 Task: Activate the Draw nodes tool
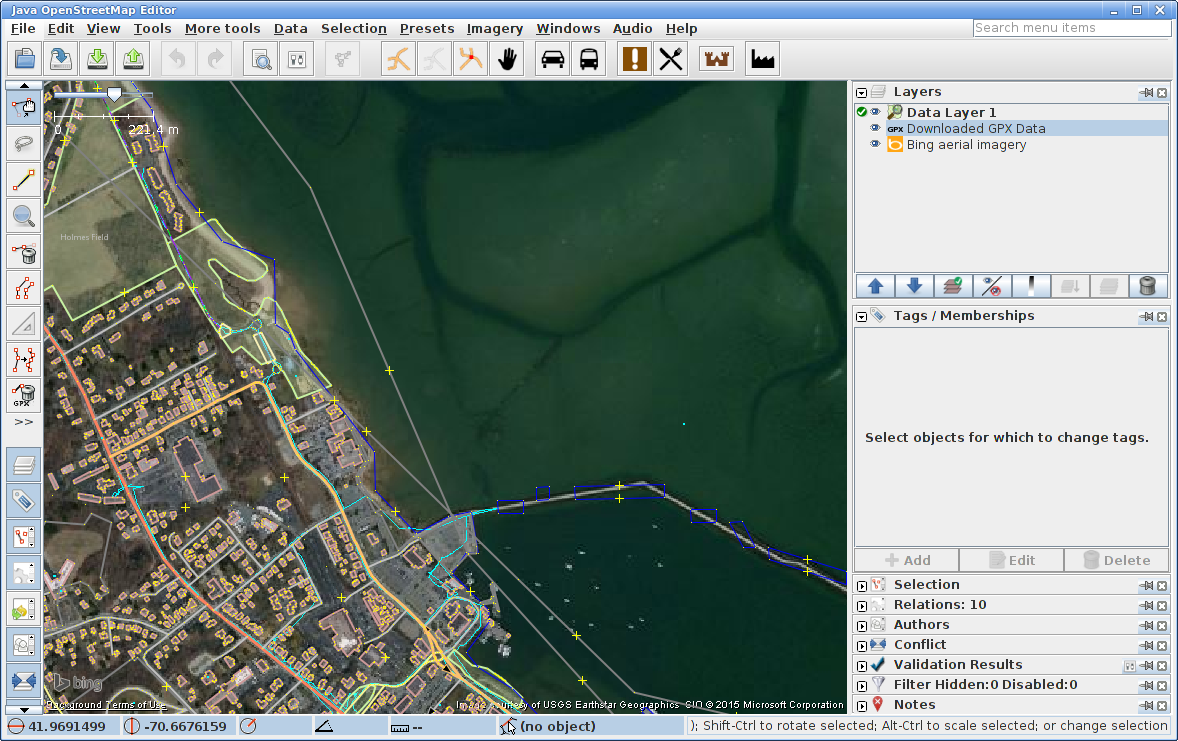click(24, 180)
